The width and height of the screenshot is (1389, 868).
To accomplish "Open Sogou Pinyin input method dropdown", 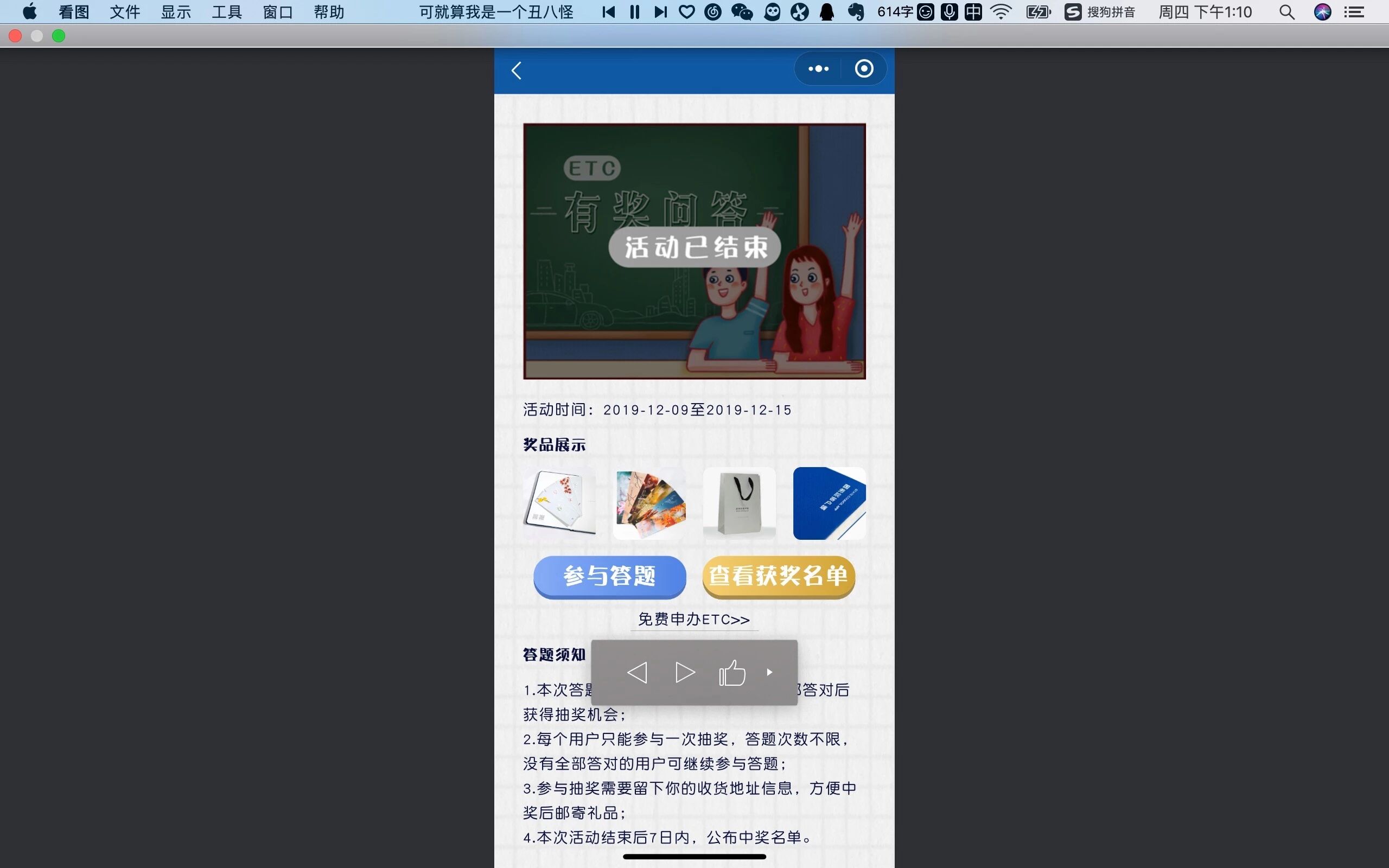I will pyautogui.click(x=1100, y=12).
